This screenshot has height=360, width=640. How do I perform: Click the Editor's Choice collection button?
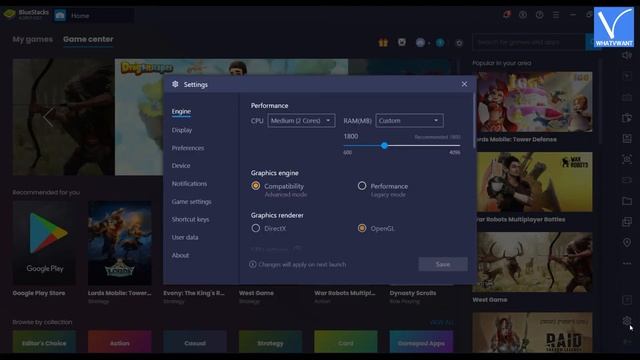coord(44,343)
